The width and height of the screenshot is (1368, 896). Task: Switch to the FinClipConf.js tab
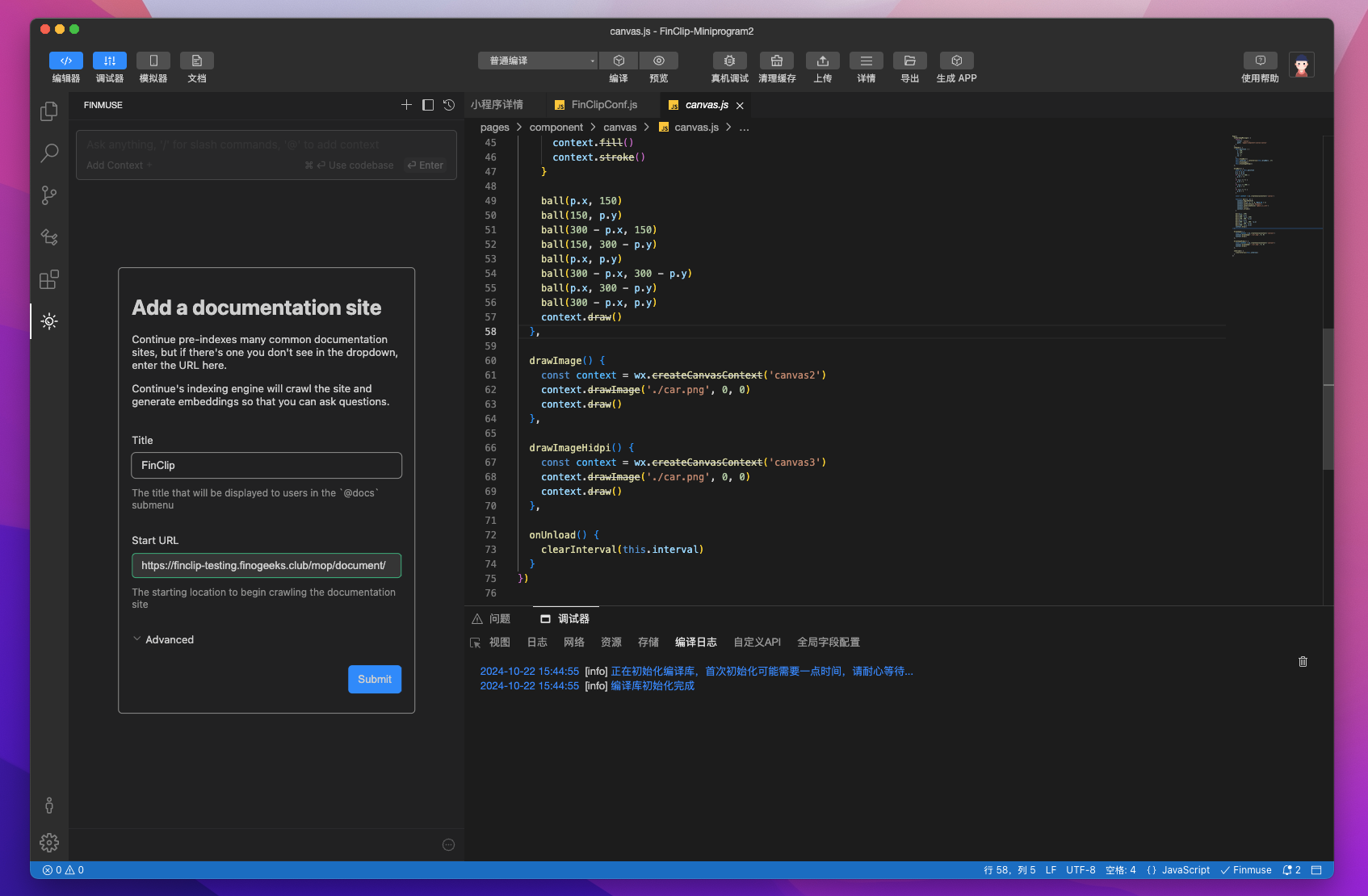[603, 105]
